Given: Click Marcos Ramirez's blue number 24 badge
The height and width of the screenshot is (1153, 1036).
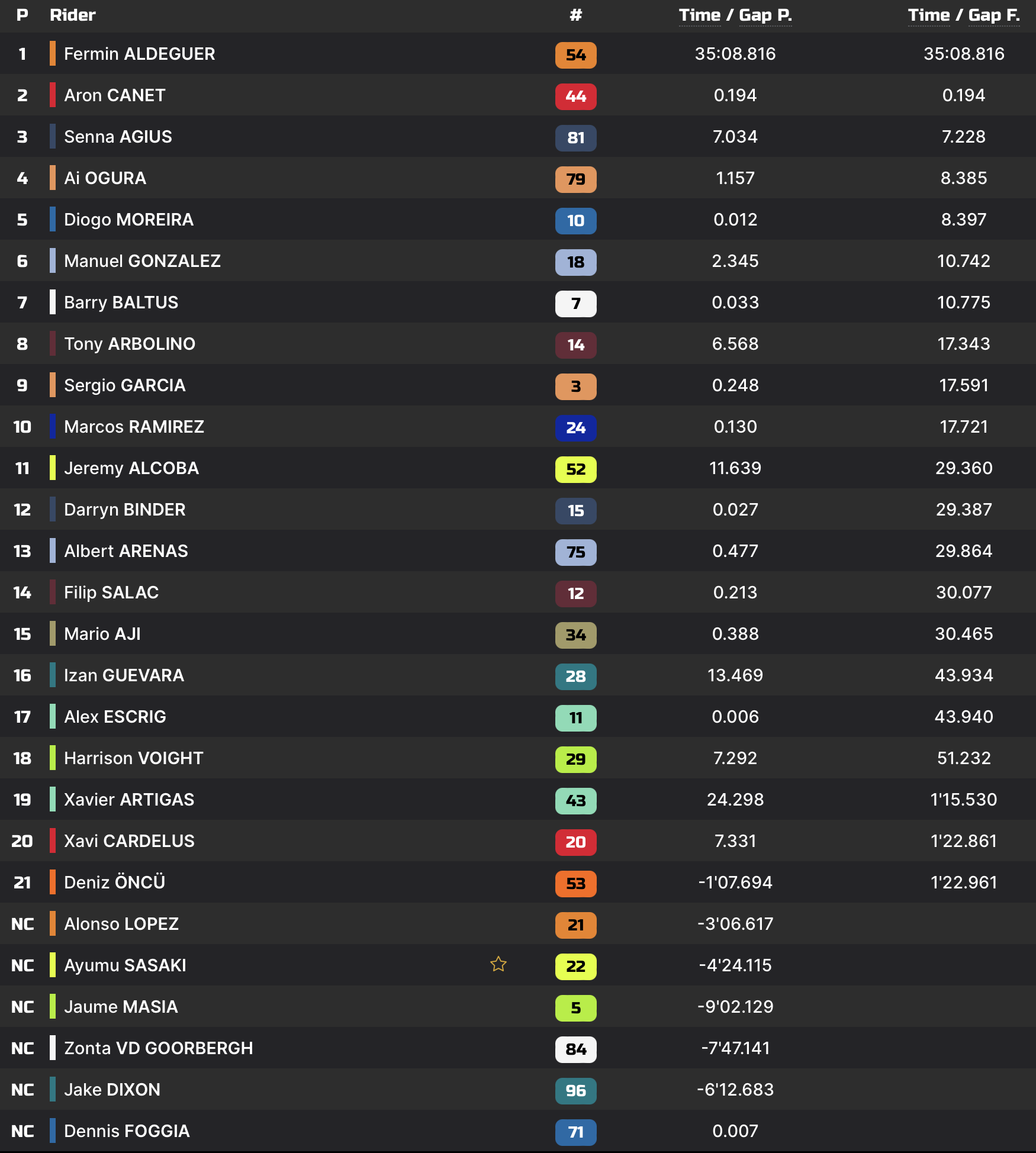Looking at the screenshot, I should click(x=575, y=428).
